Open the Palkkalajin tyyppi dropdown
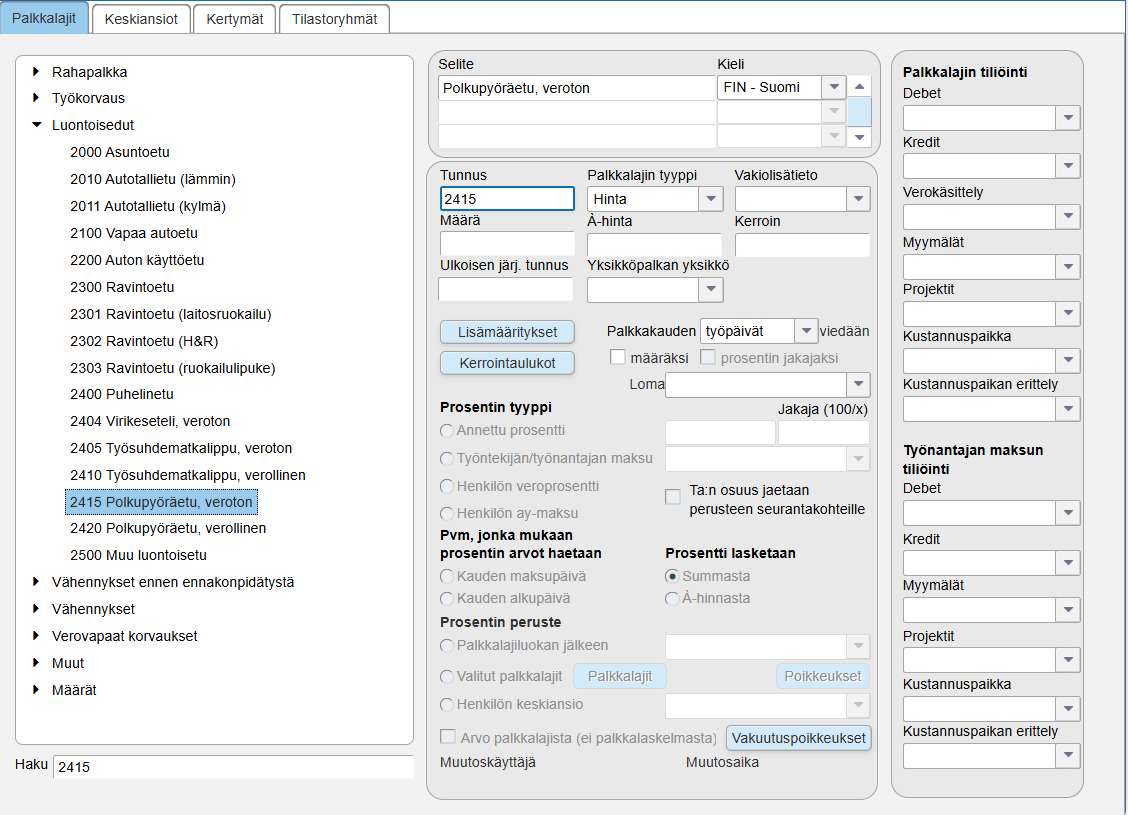The image size is (1128, 815). pyautogui.click(x=711, y=199)
